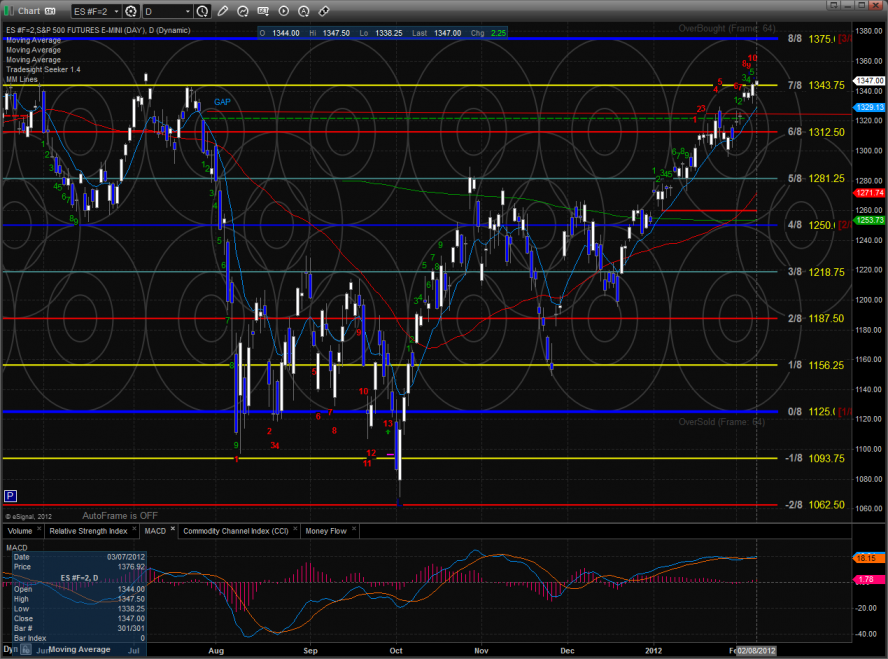Click the second Moving Average study label
The height and width of the screenshot is (659, 888).
(x=33, y=50)
